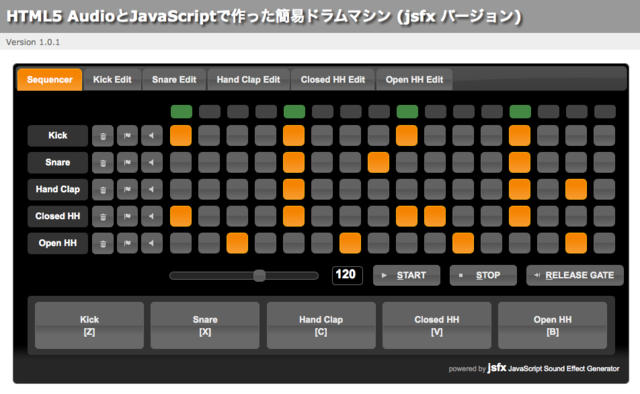Turn off the active Snare step 5

click(x=294, y=162)
